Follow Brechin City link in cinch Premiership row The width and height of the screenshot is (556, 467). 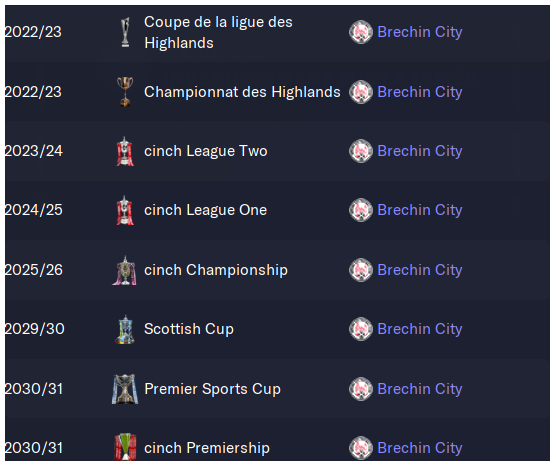coord(420,448)
